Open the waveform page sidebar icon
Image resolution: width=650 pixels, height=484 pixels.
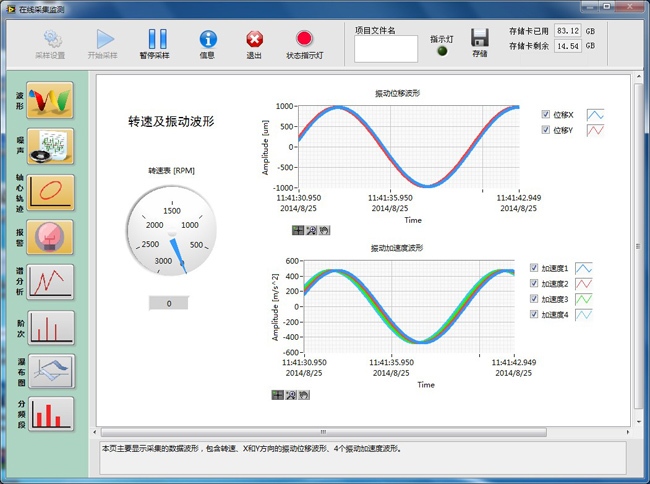(x=50, y=100)
